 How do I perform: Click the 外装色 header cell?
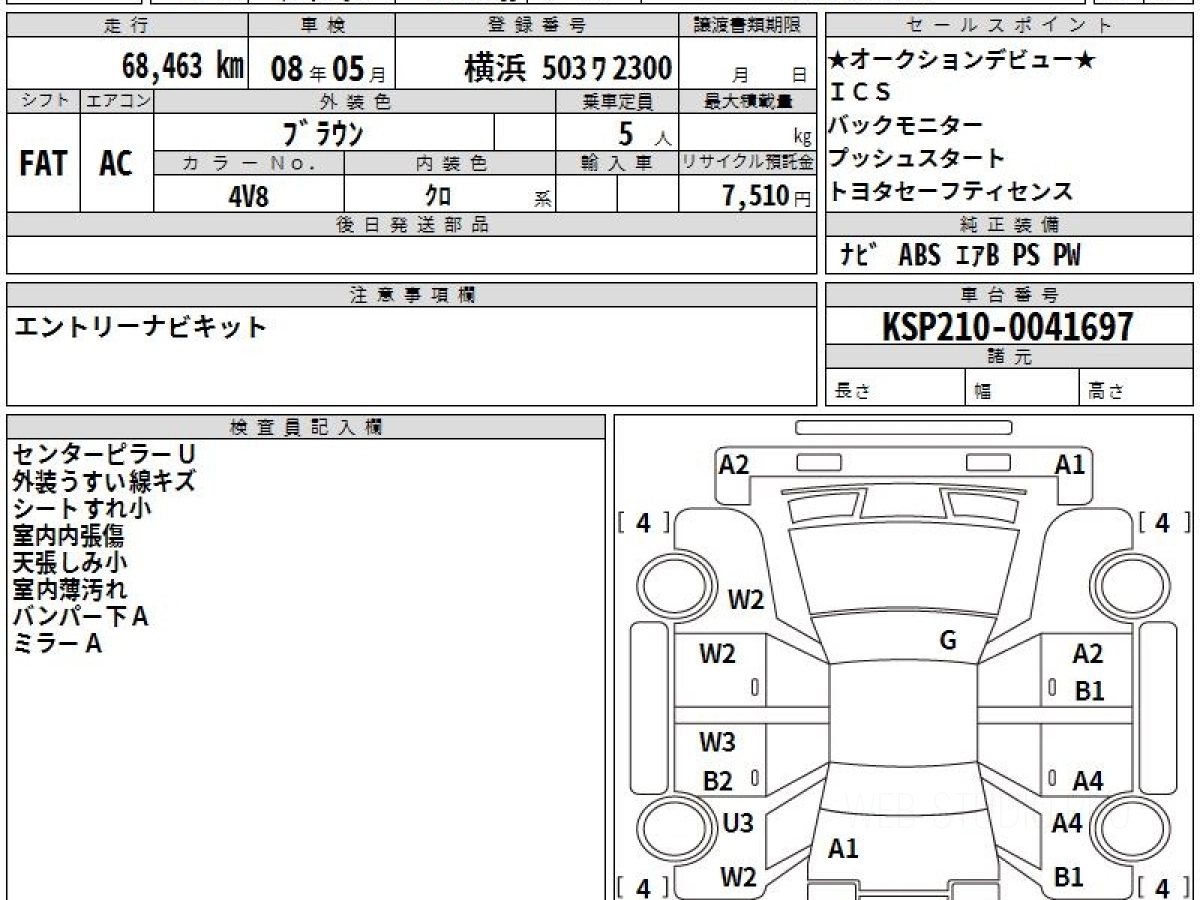coord(355,102)
